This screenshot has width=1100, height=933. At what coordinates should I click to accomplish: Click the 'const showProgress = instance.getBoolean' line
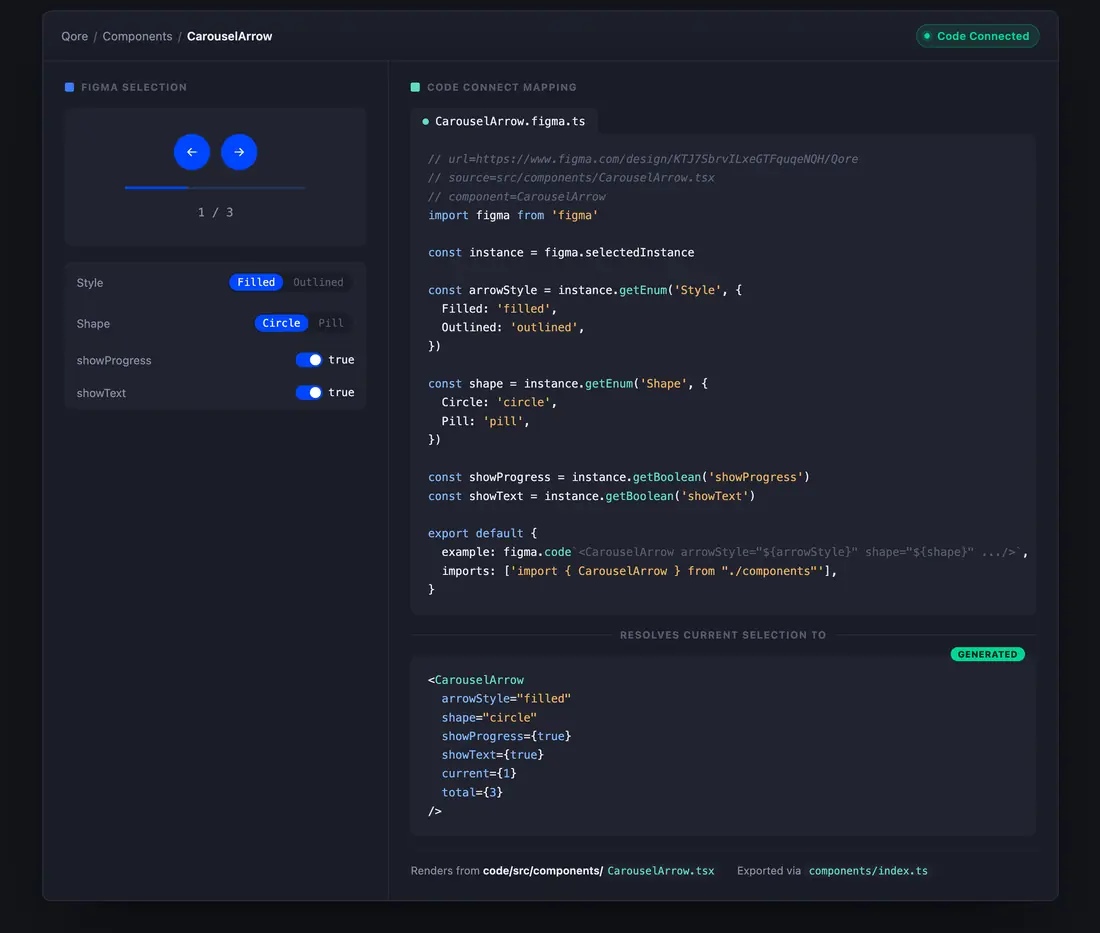tap(619, 477)
